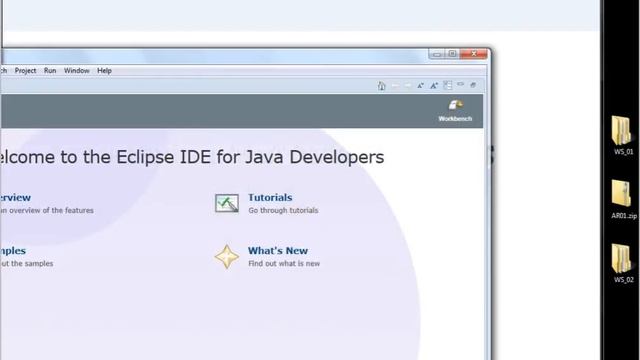This screenshot has width=640, height=360.
Task: Click the 'Go through tutorials' description
Action: (x=283, y=211)
